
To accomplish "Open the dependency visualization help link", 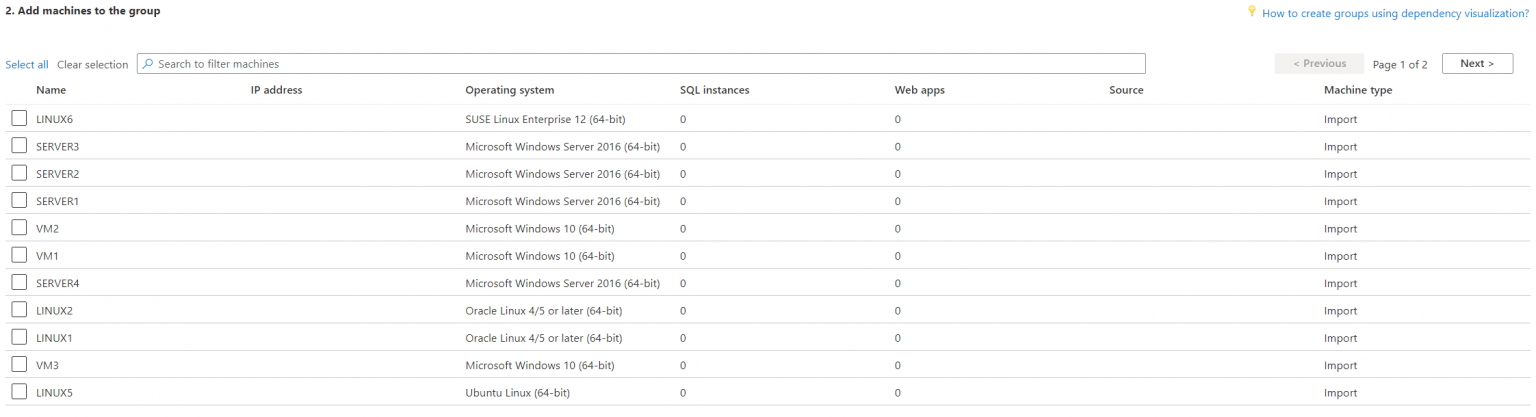I will [1395, 14].
